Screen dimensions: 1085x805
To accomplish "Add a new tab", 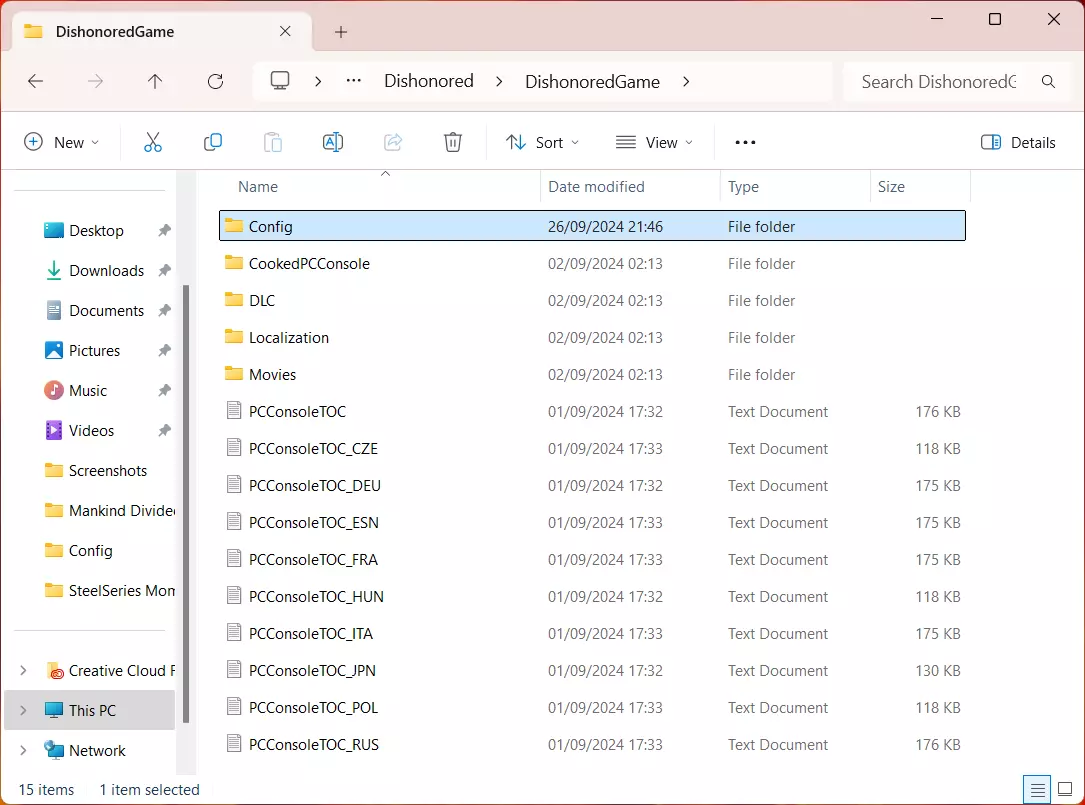I will pos(341,32).
